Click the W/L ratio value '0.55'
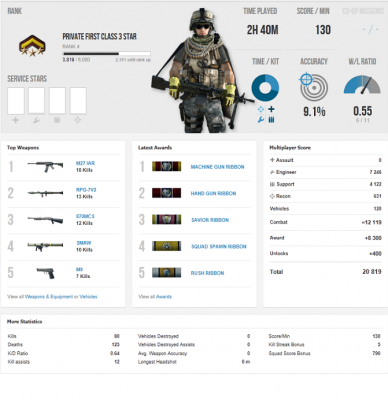Viewport: 388px width, 400px height. pos(362,111)
